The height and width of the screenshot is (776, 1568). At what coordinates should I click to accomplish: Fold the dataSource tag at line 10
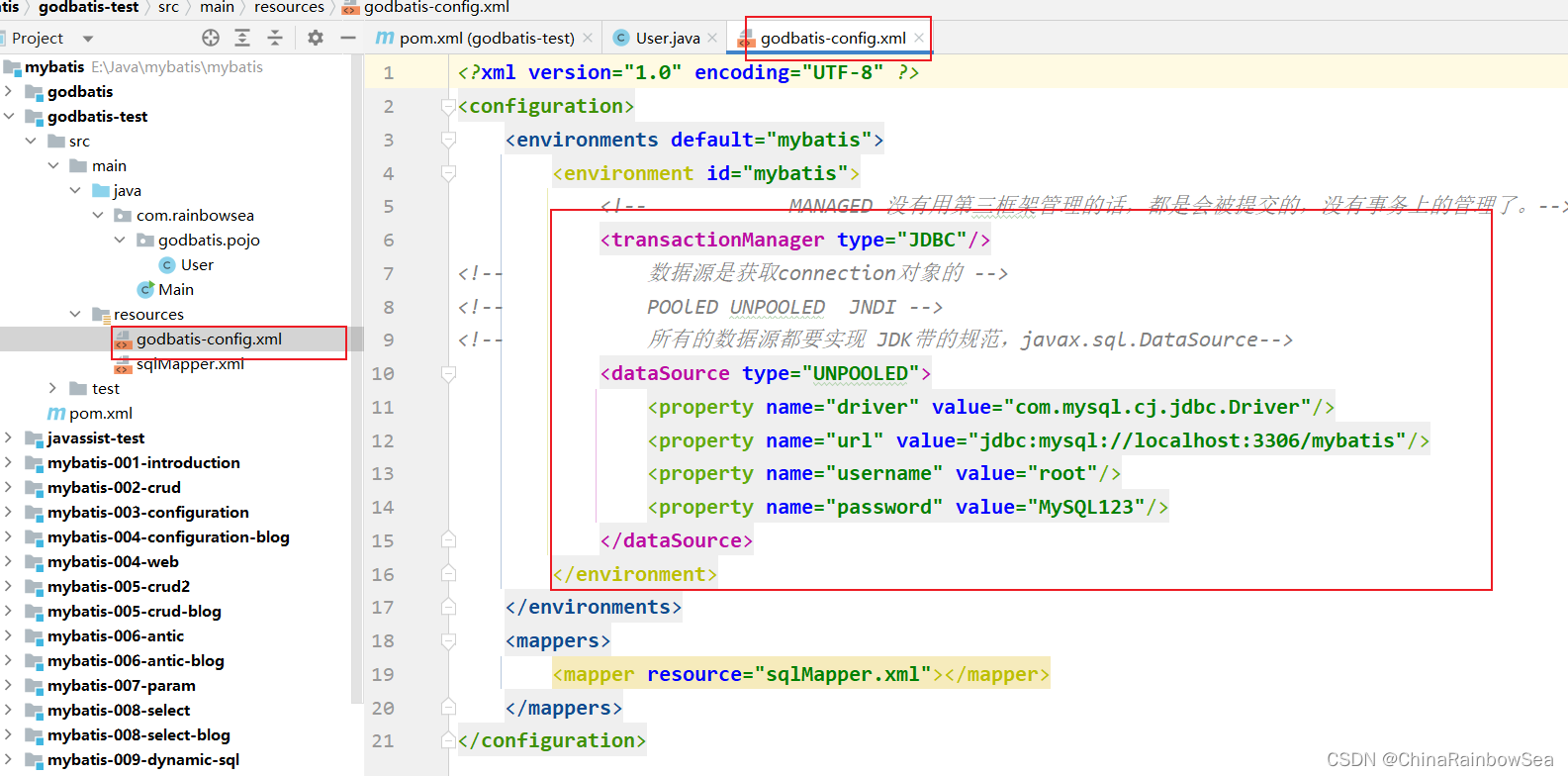point(448,373)
